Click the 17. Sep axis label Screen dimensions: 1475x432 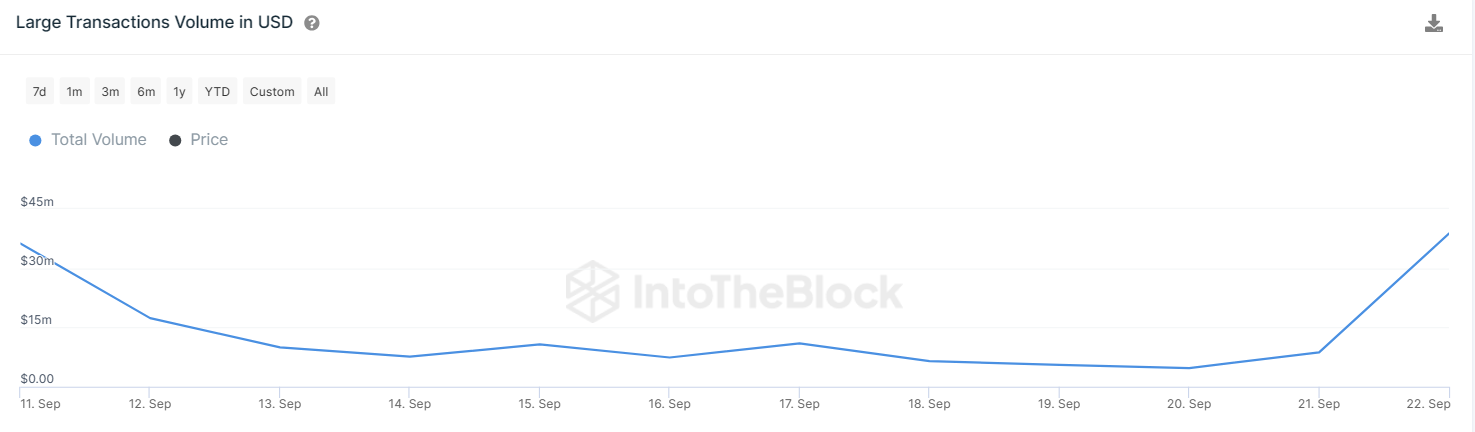click(798, 404)
